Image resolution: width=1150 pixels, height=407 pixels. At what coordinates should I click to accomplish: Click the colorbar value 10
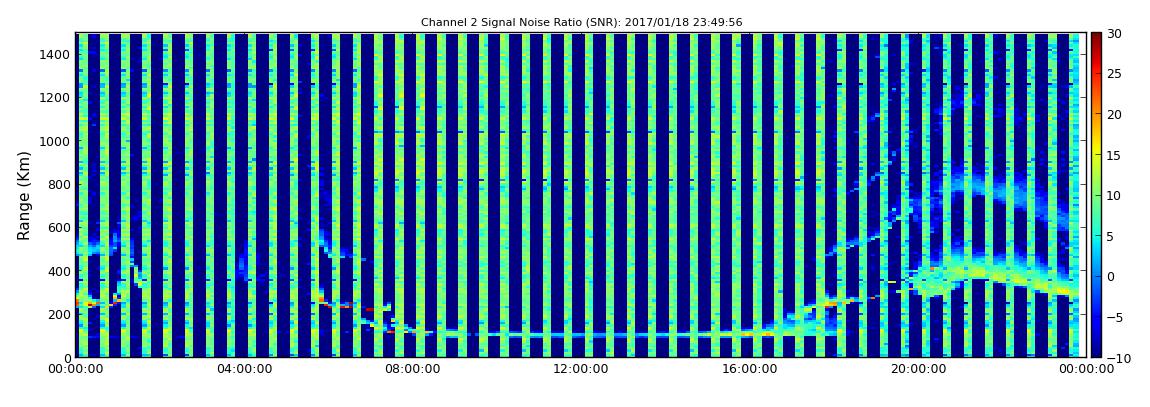pos(1114,195)
